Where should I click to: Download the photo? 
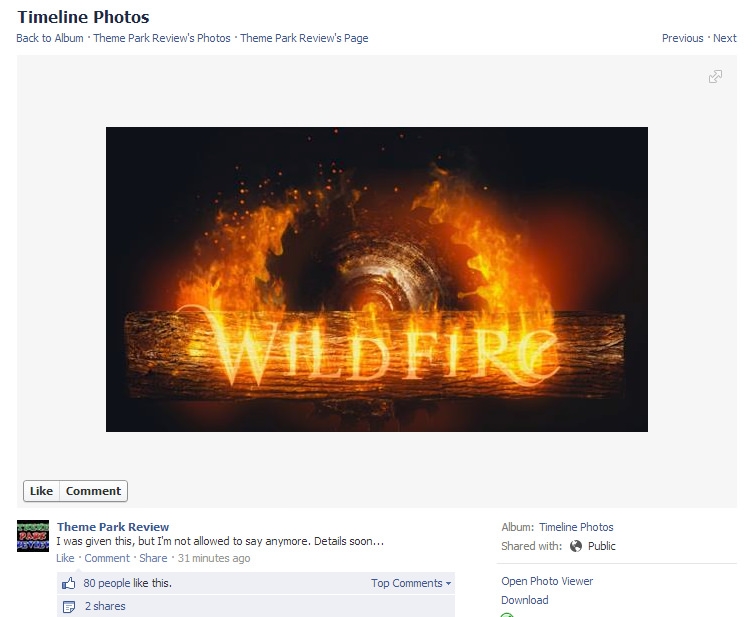[x=525, y=600]
